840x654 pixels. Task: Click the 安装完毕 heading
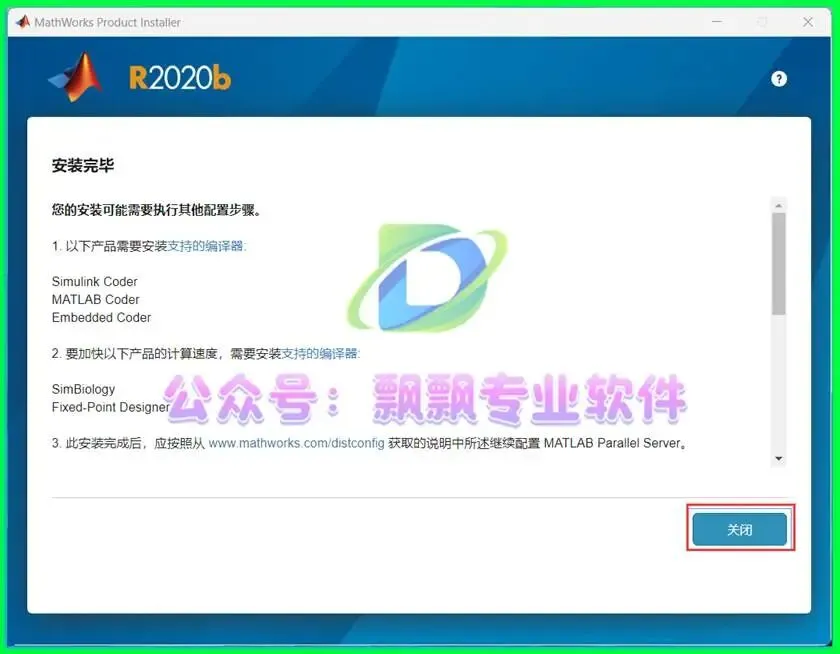point(83,165)
